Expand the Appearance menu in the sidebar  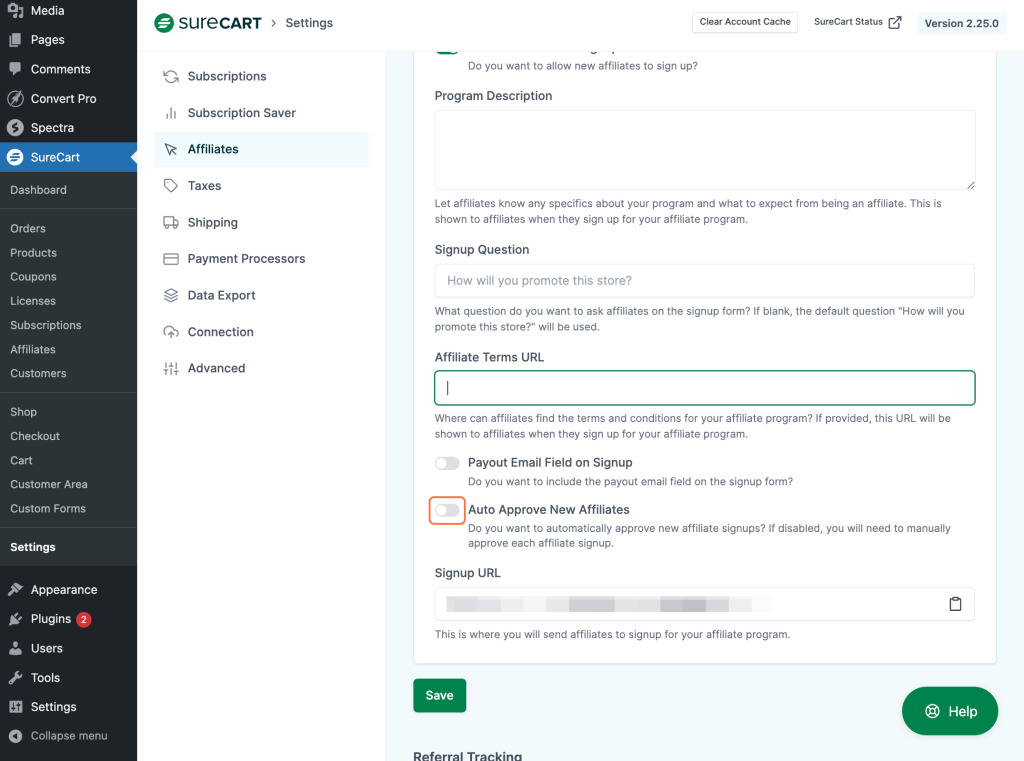coord(63,589)
